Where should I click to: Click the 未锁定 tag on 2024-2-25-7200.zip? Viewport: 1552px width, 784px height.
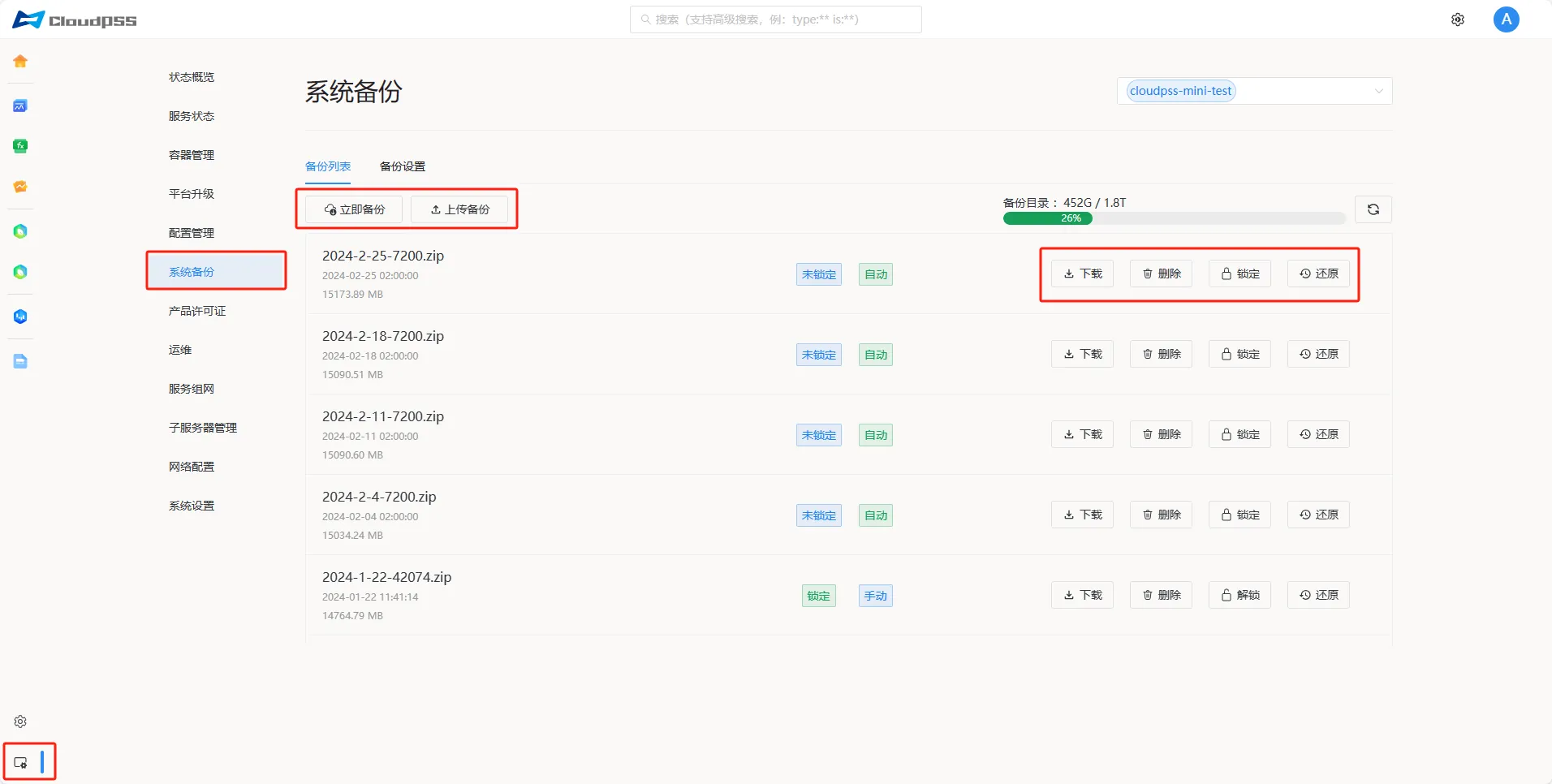819,274
